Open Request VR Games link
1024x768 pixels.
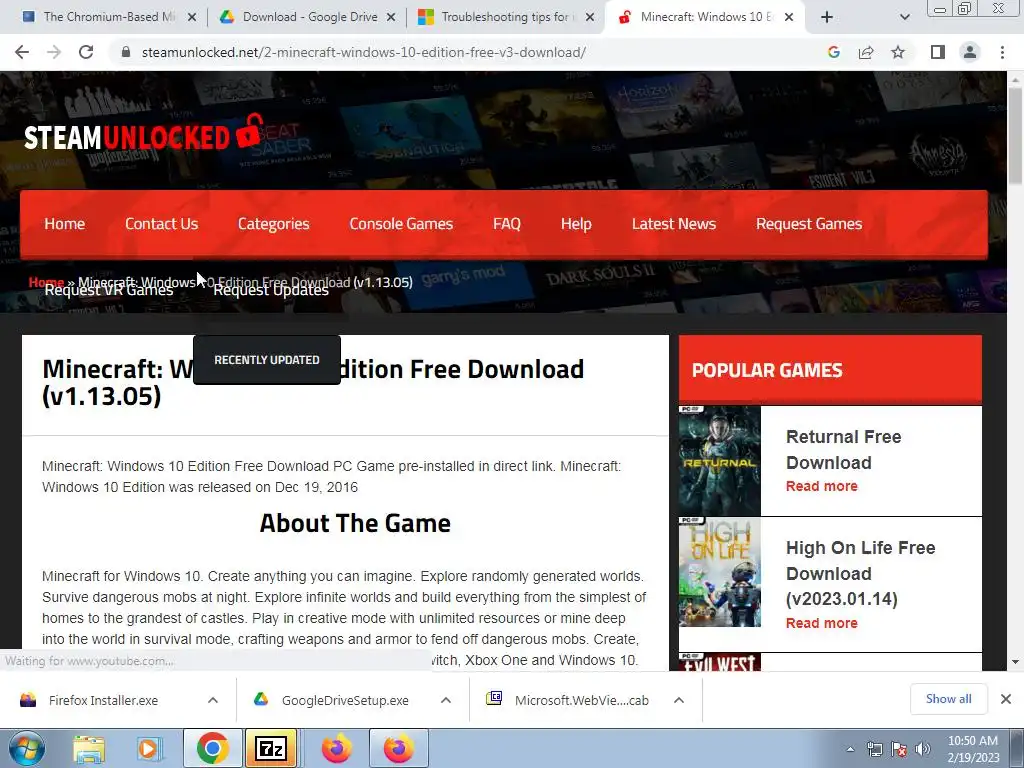point(109,291)
